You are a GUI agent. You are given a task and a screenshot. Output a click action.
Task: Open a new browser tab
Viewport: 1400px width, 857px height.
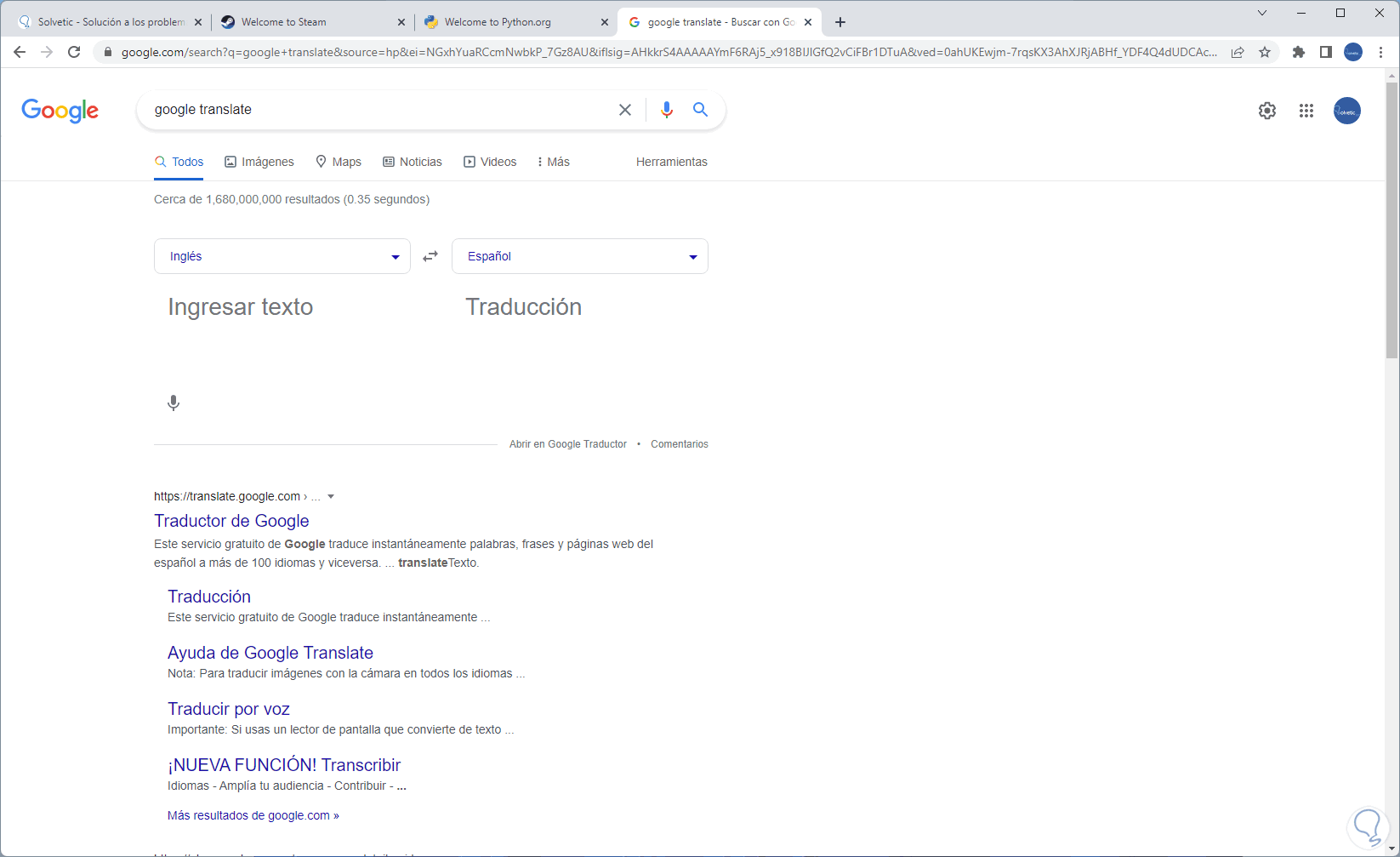pos(840,22)
